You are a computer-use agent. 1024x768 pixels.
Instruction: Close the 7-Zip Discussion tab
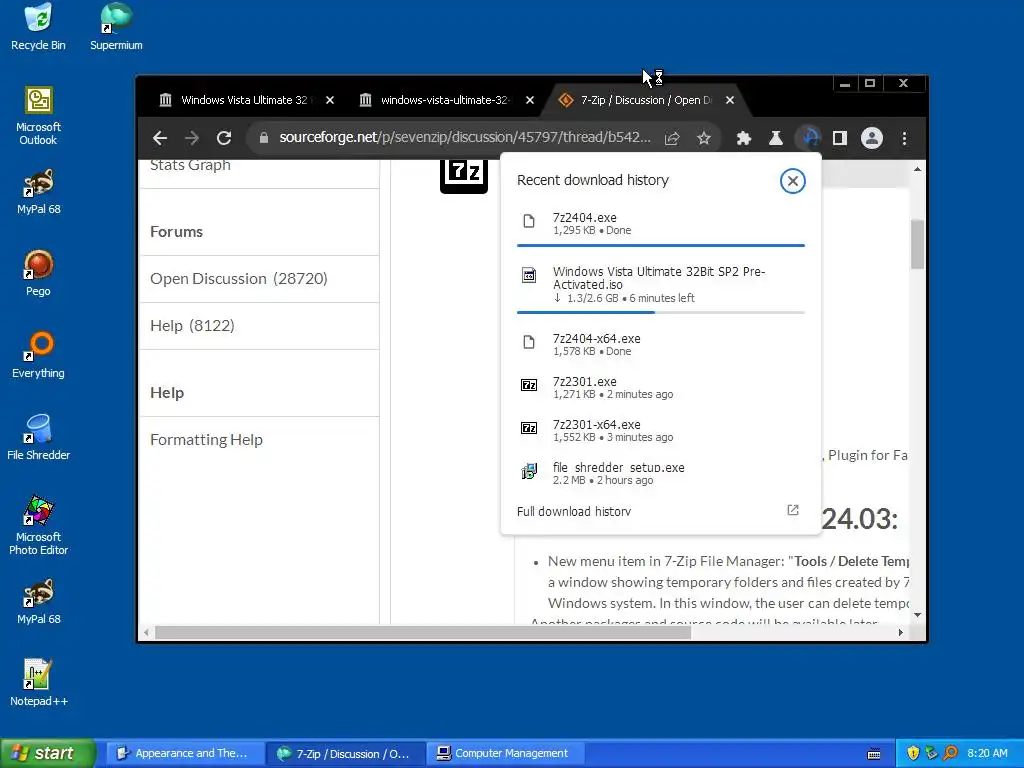click(x=729, y=100)
